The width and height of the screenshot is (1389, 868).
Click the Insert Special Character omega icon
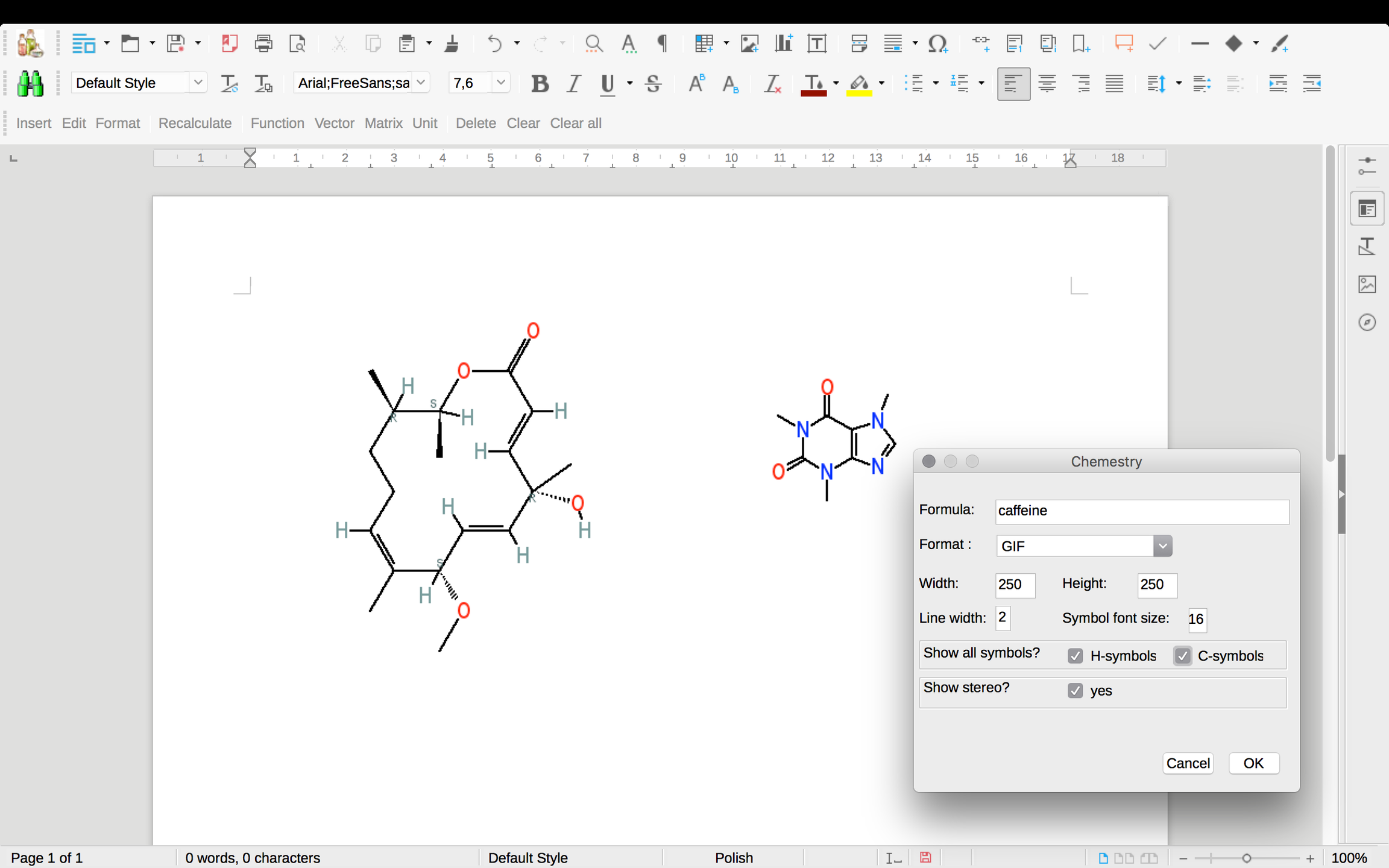coord(937,43)
